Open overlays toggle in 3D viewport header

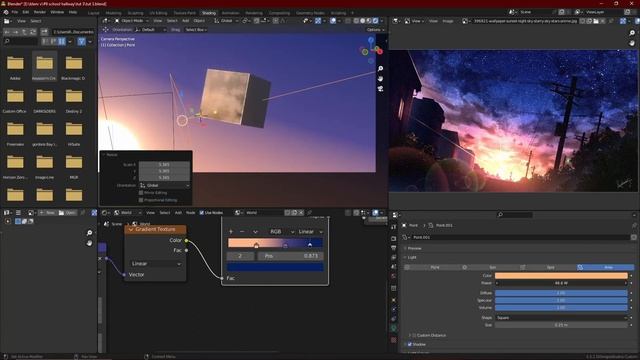(x=333, y=20)
